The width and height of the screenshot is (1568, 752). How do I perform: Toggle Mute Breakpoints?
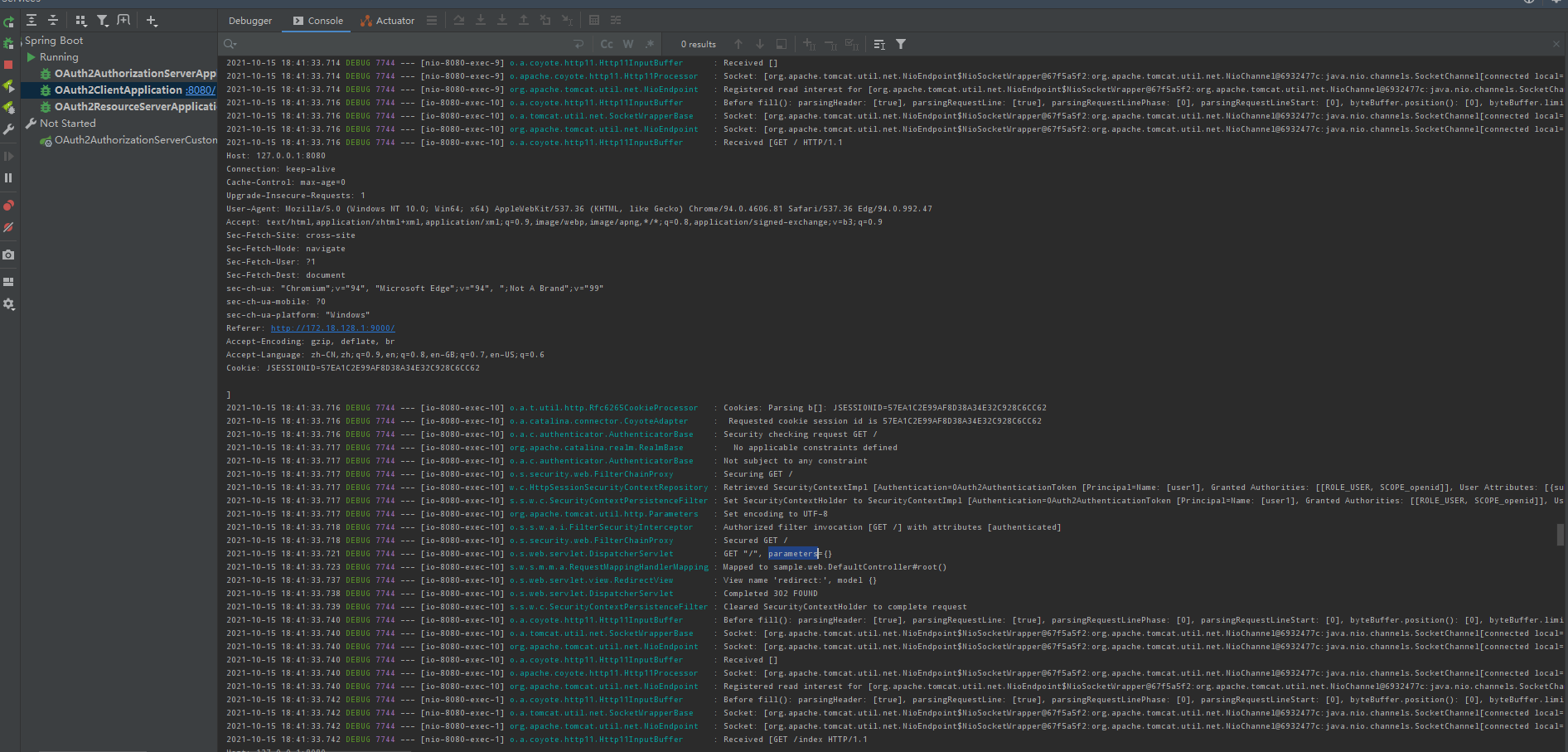[8, 226]
